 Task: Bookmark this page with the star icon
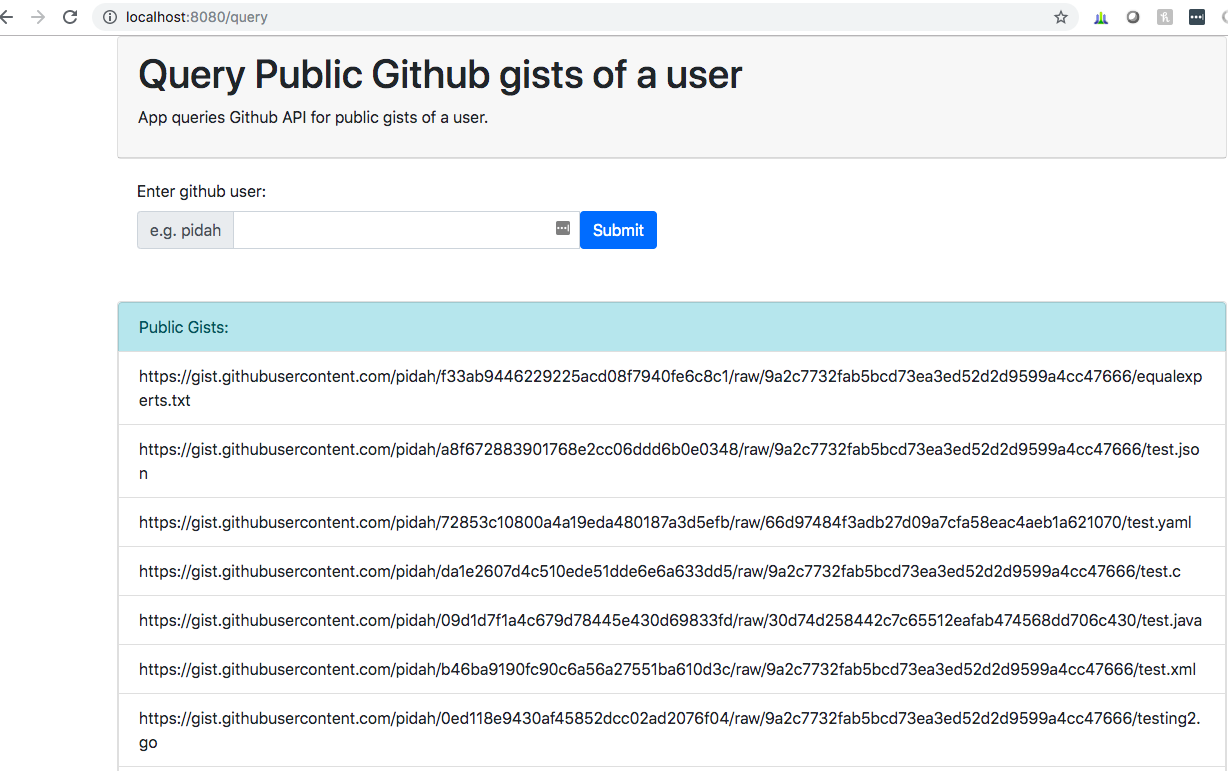click(x=1061, y=17)
